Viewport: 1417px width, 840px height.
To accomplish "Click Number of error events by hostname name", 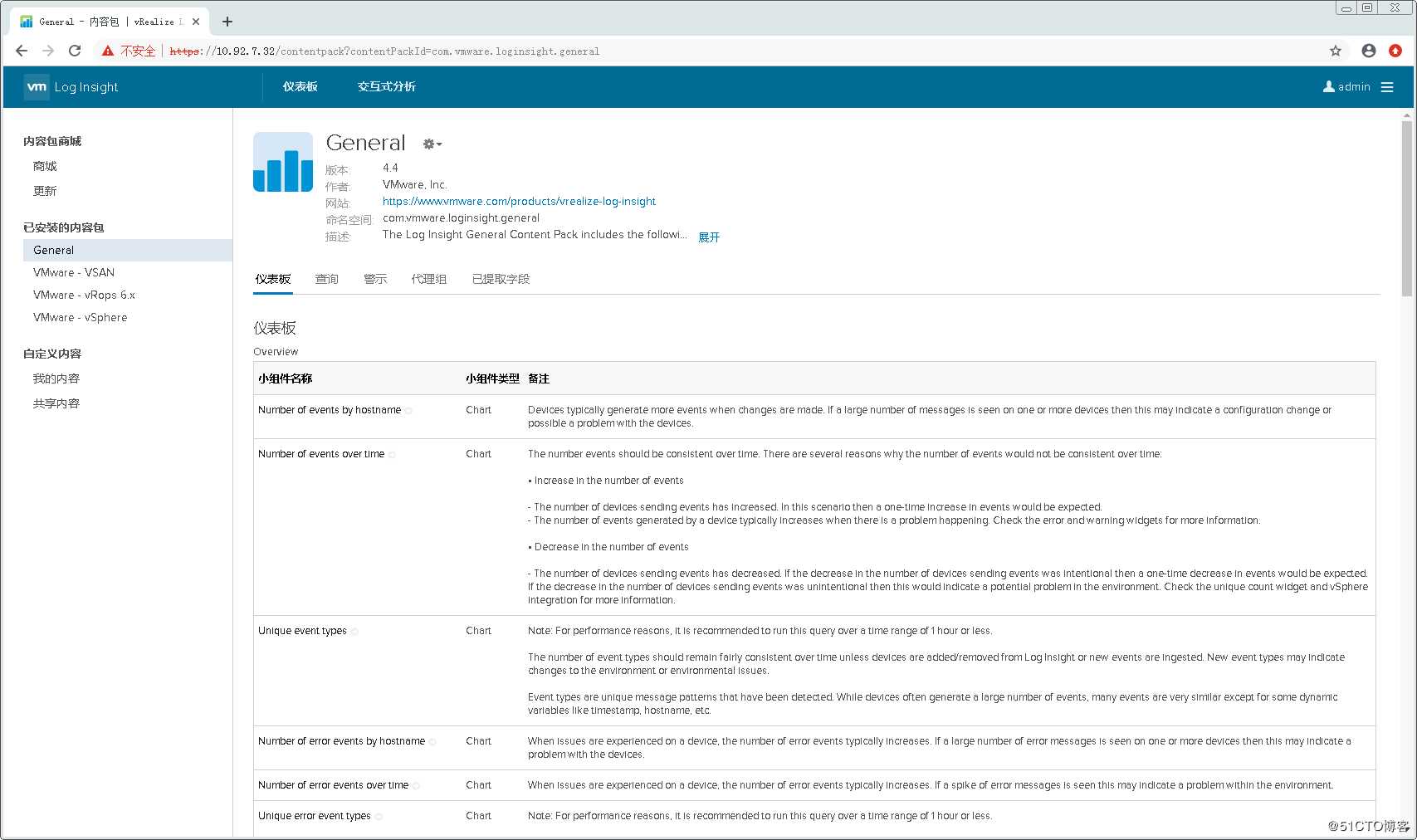I will coord(341,741).
